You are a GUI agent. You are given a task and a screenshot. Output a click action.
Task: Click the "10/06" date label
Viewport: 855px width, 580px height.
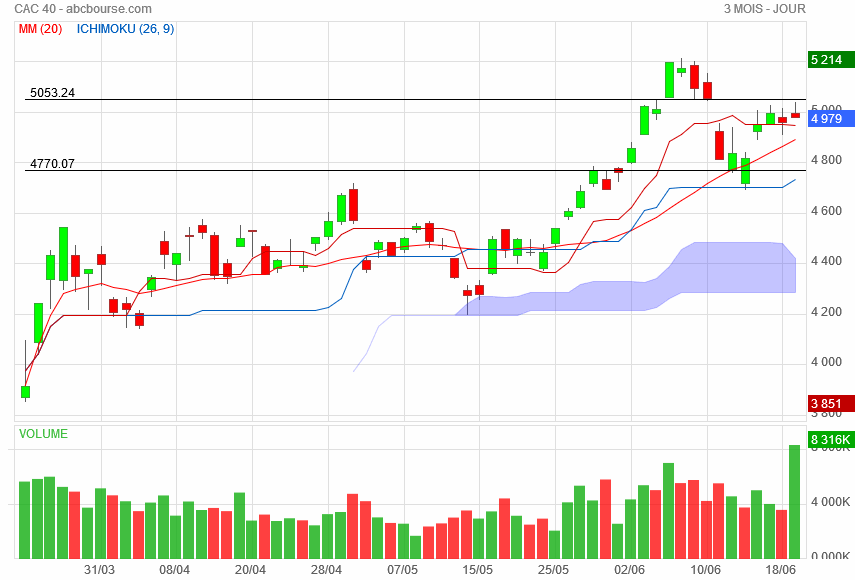coord(705,570)
